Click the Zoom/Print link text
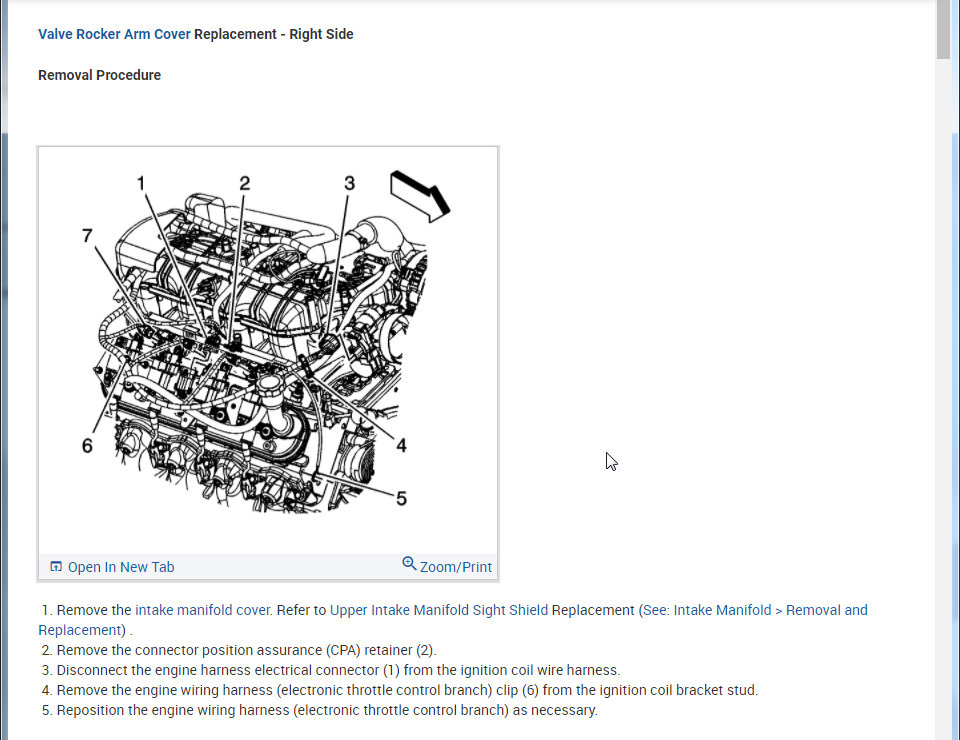The image size is (960, 740). click(x=456, y=567)
